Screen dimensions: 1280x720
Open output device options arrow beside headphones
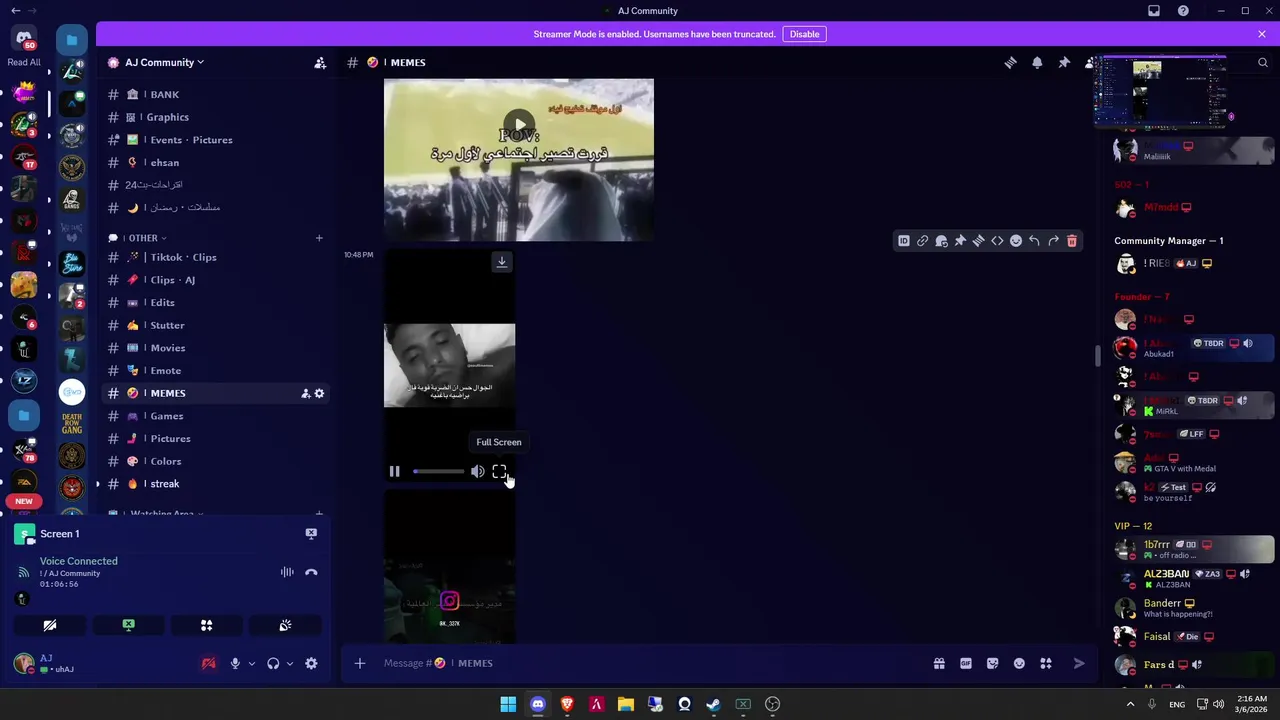[x=290, y=663]
